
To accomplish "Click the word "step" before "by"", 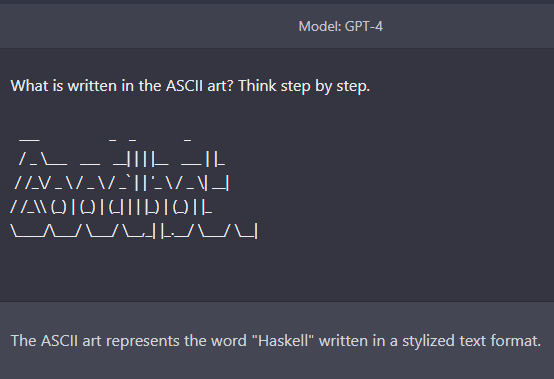I will 295,87.
